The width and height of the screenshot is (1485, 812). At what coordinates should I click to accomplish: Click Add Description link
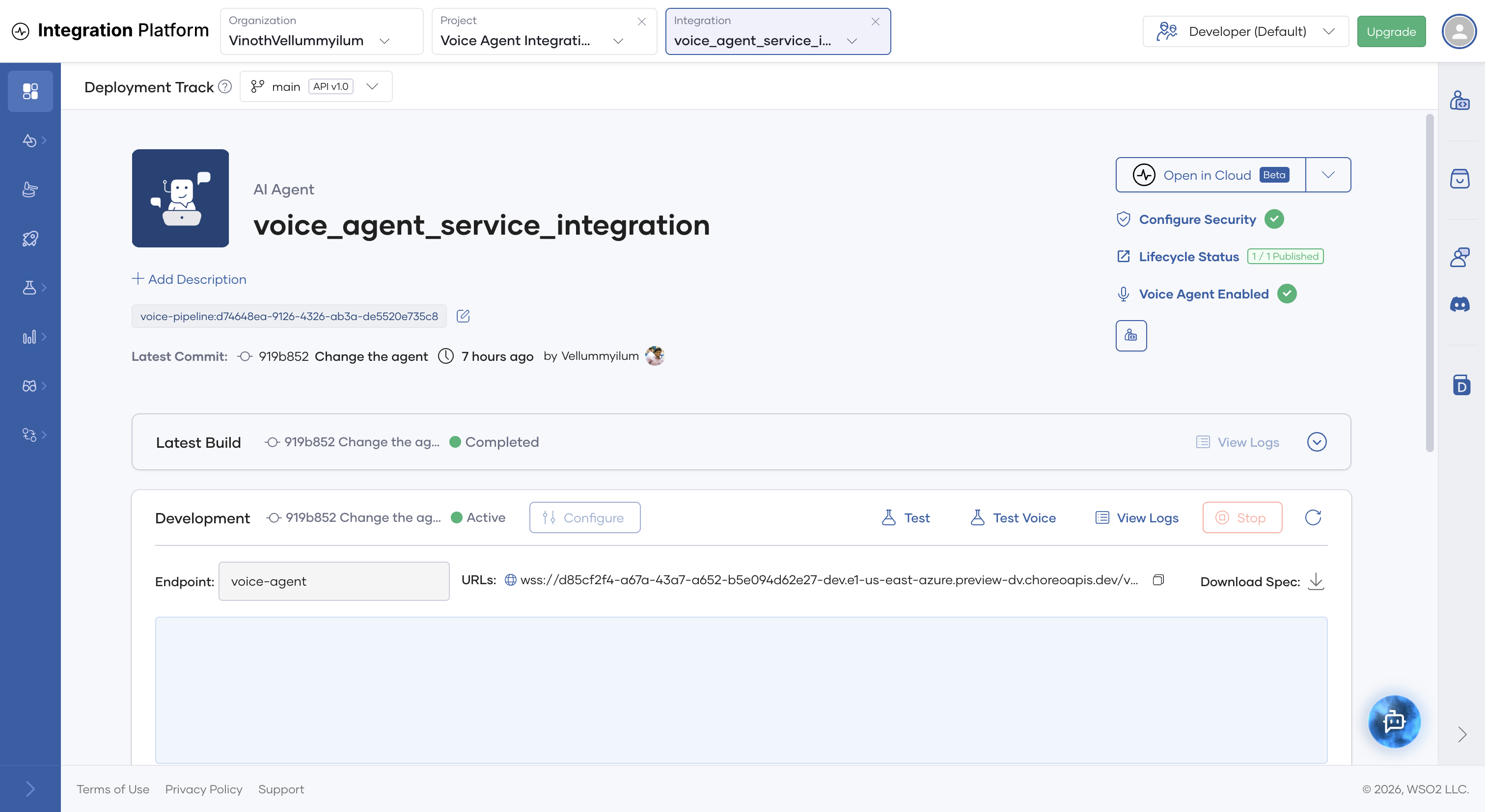pos(189,279)
